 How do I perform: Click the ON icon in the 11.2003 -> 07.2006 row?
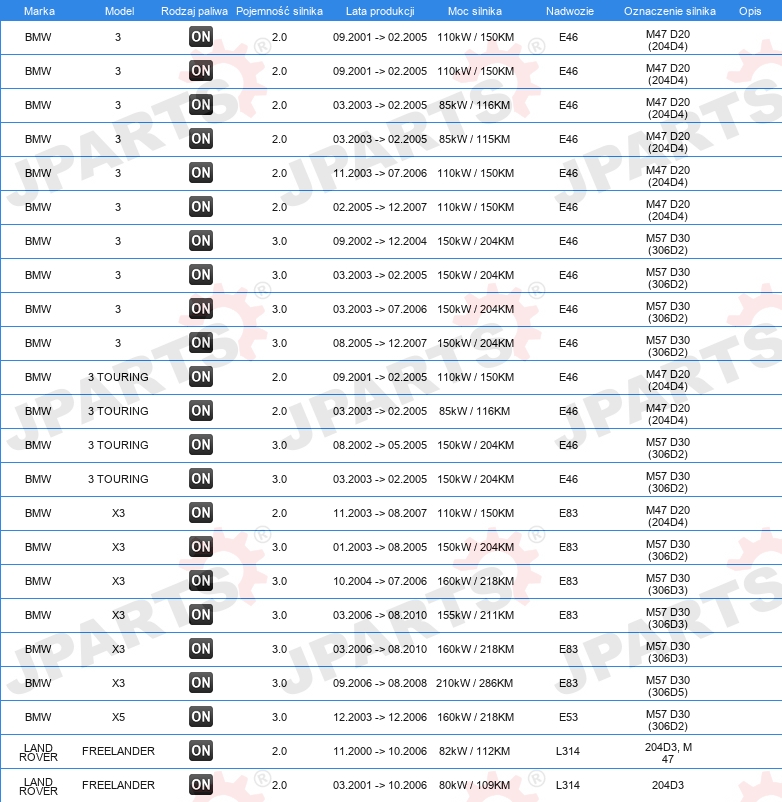coord(200,173)
